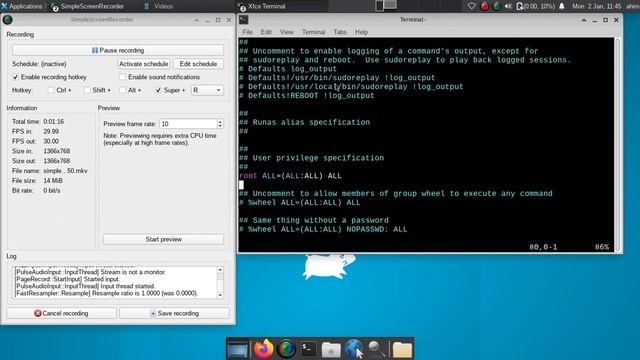640x360 pixels.
Task: Open the notifications bell icon
Action: pyautogui.click(x=562, y=6)
